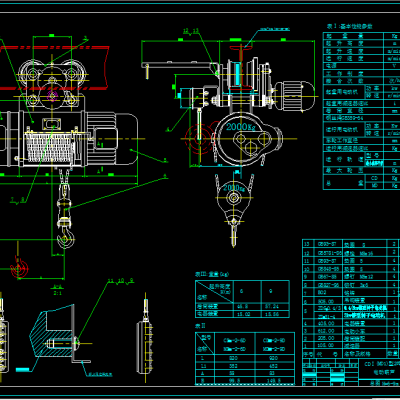Select the 802 code in the parts list
400x400 pixels.
point(322,293)
